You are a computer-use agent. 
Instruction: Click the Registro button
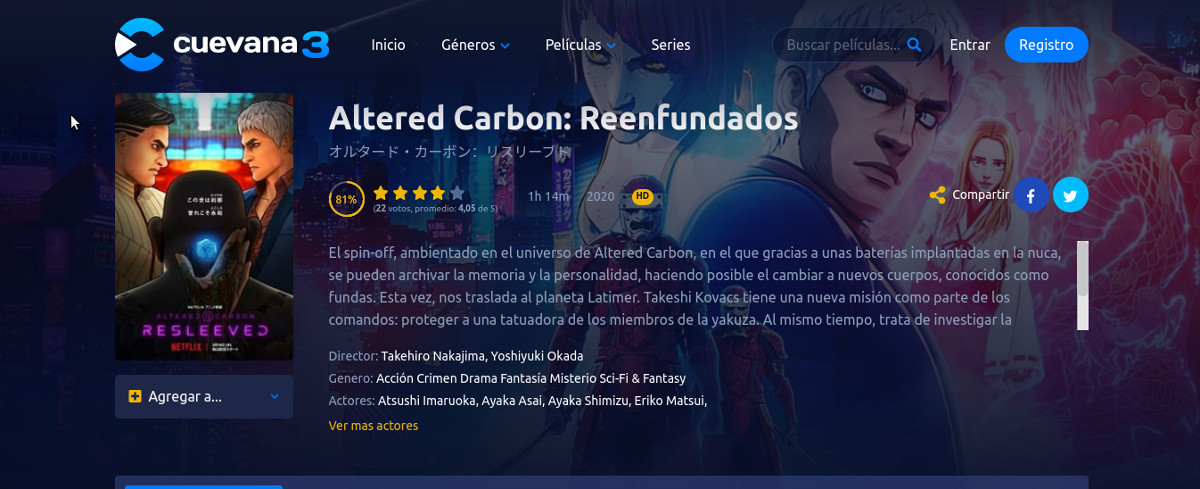point(1046,45)
